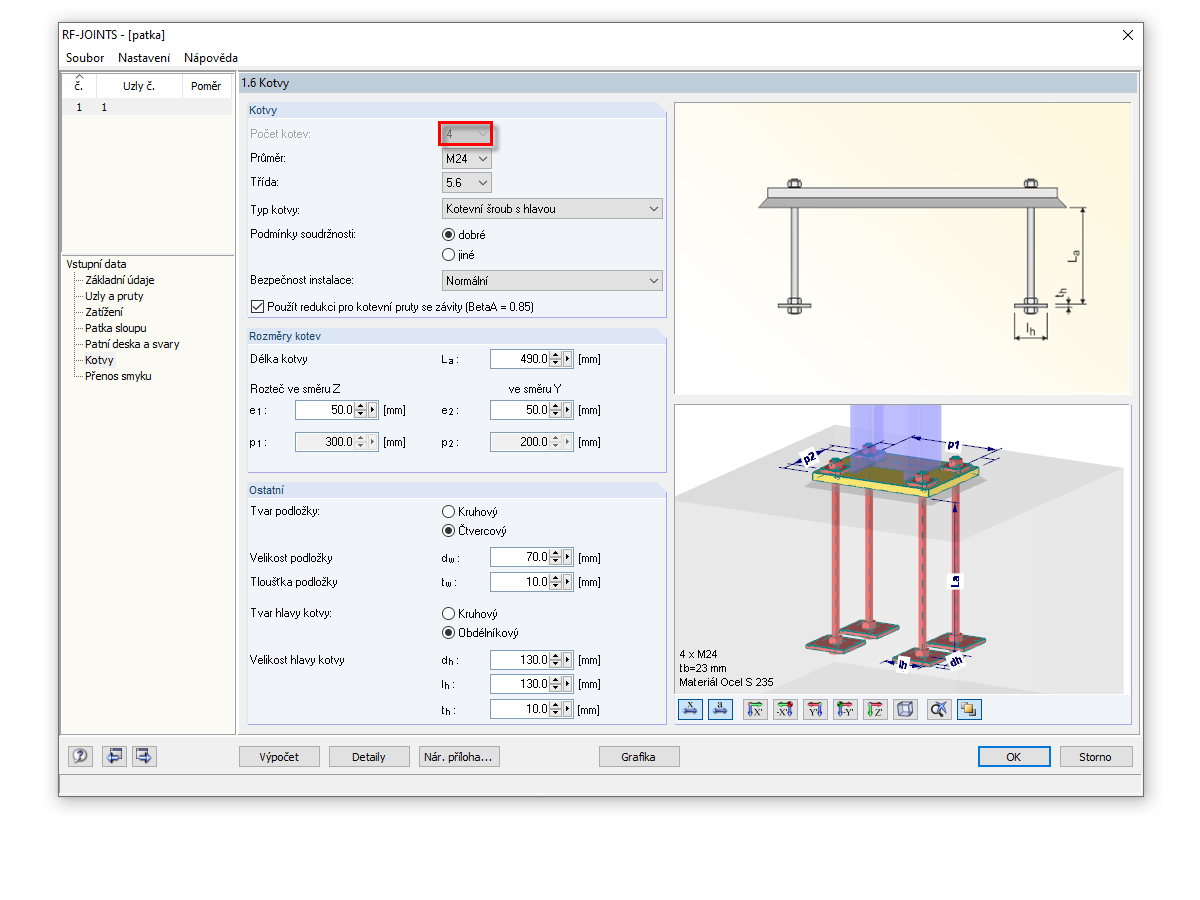
Task: Select 'Uzly a pruty' in the tree
Action: [x=114, y=296]
